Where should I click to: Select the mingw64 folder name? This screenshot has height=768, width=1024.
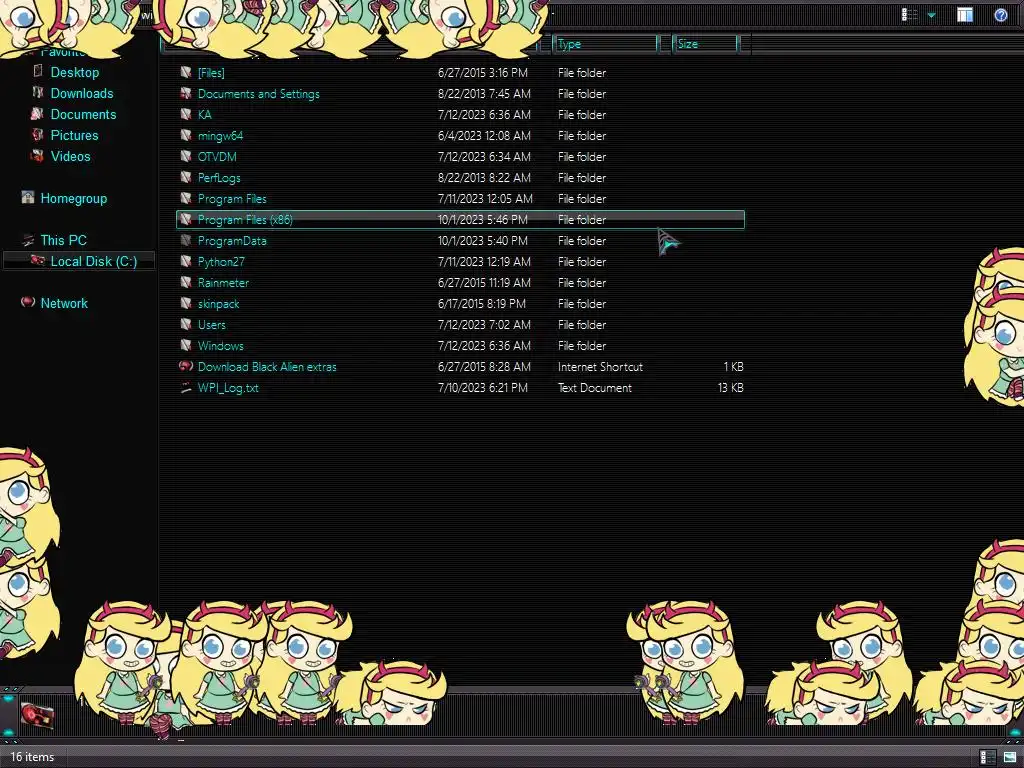point(220,136)
